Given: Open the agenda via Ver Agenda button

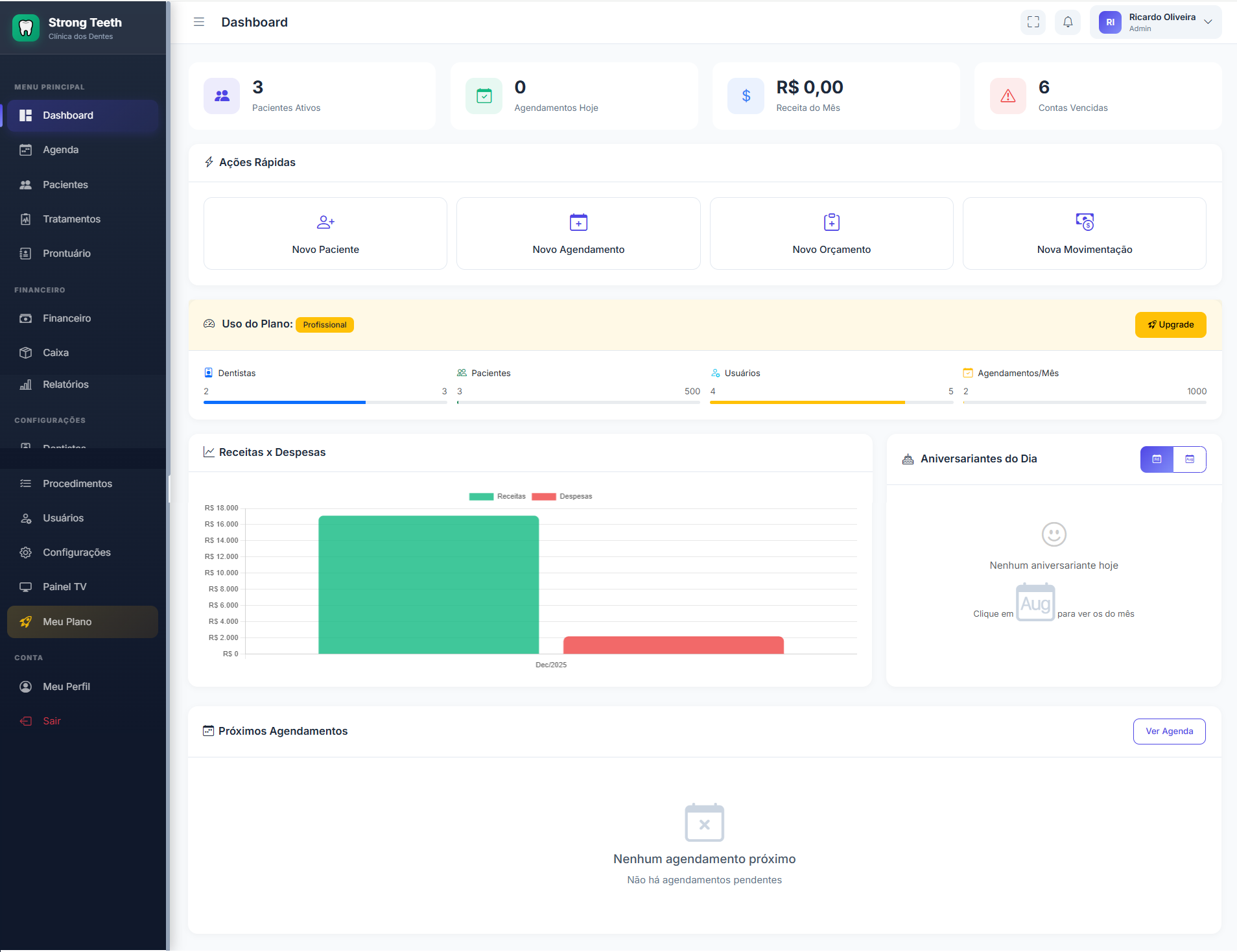Looking at the screenshot, I should (x=1168, y=731).
